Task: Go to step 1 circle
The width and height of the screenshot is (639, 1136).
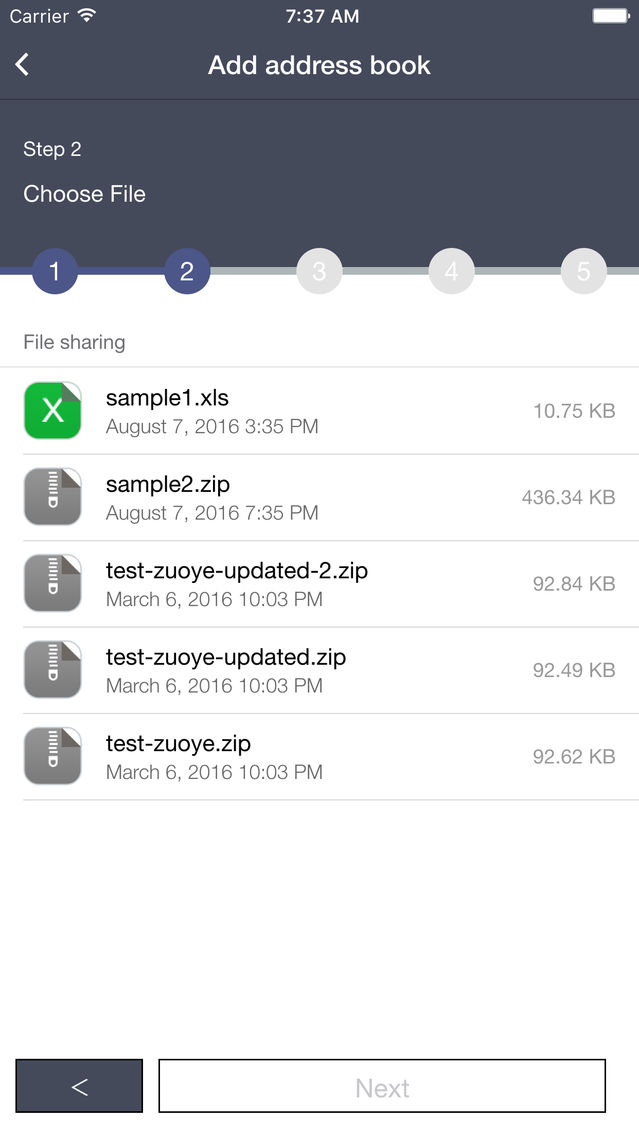Action: (54, 271)
